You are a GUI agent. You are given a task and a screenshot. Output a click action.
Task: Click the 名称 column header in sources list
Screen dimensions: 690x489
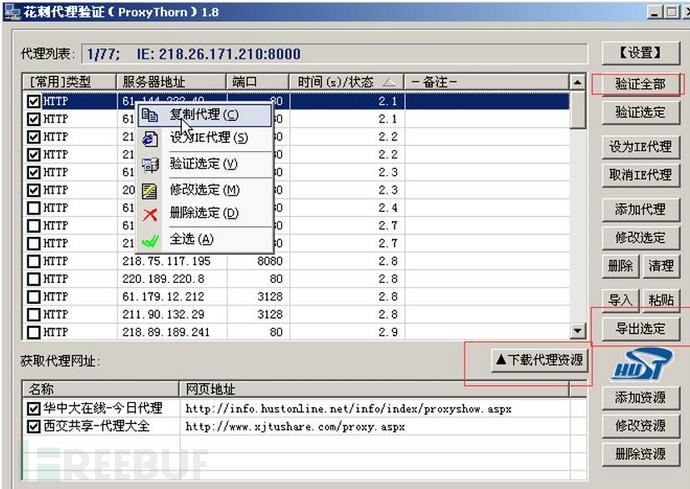101,389
